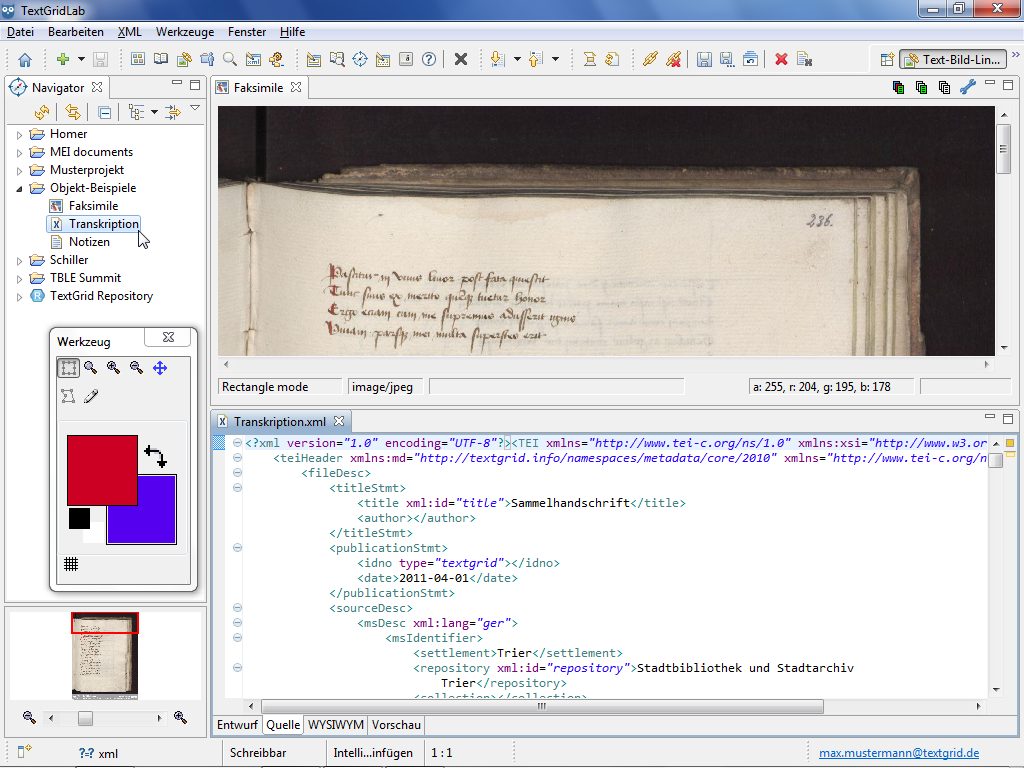Open dropdown arrow next to green plus icon
Screen dimensions: 1024x768
[79, 60]
